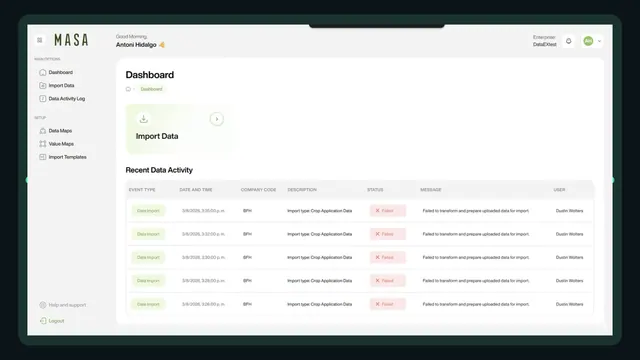The height and width of the screenshot is (360, 640).
Task: Click the Description column header
Action: click(302, 190)
